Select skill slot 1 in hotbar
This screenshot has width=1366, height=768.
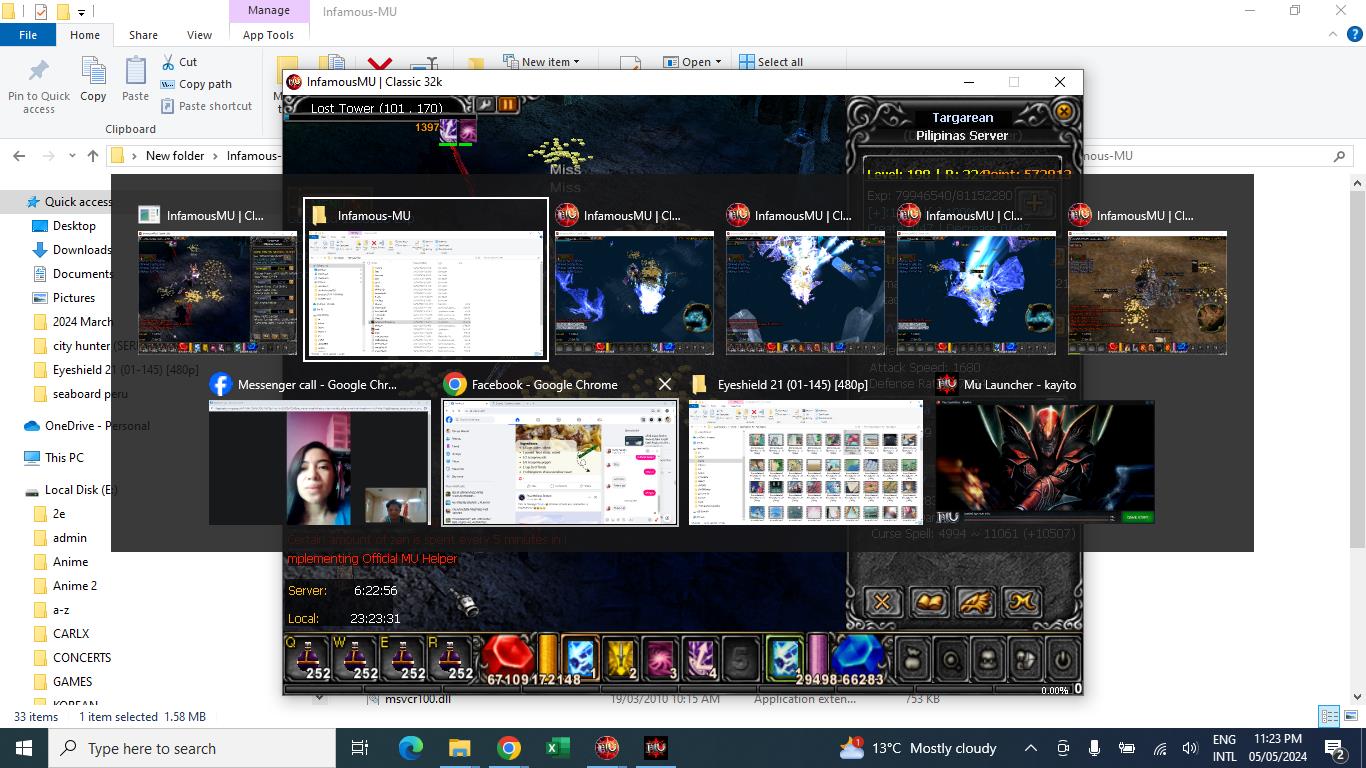[x=580, y=658]
